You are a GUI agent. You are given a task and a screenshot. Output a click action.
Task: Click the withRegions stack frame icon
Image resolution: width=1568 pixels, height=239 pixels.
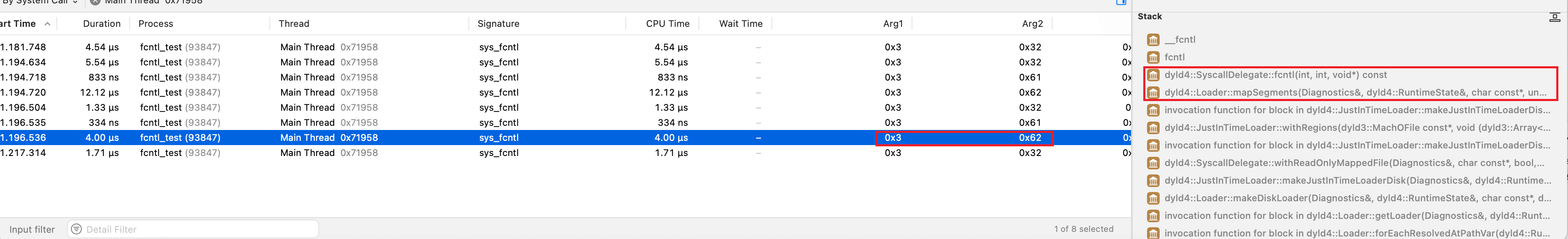(x=1153, y=128)
